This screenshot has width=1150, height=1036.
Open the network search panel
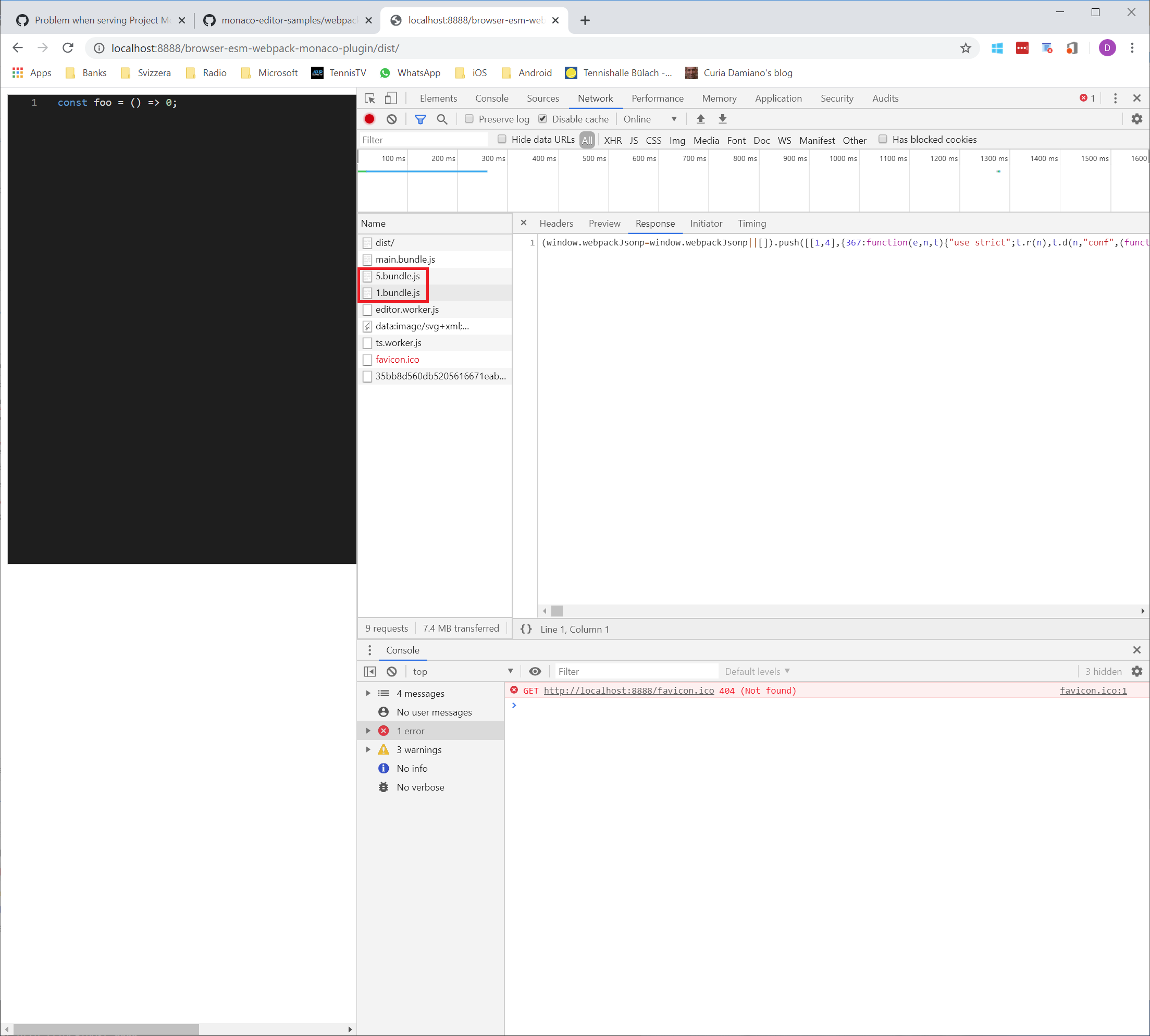click(x=442, y=119)
